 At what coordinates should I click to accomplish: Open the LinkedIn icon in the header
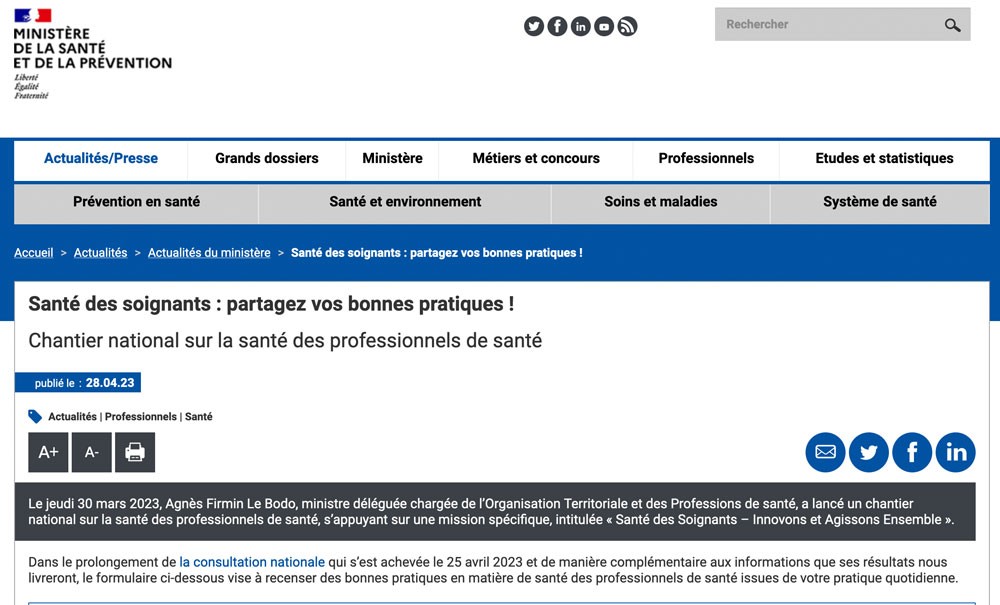pyautogui.click(x=580, y=27)
